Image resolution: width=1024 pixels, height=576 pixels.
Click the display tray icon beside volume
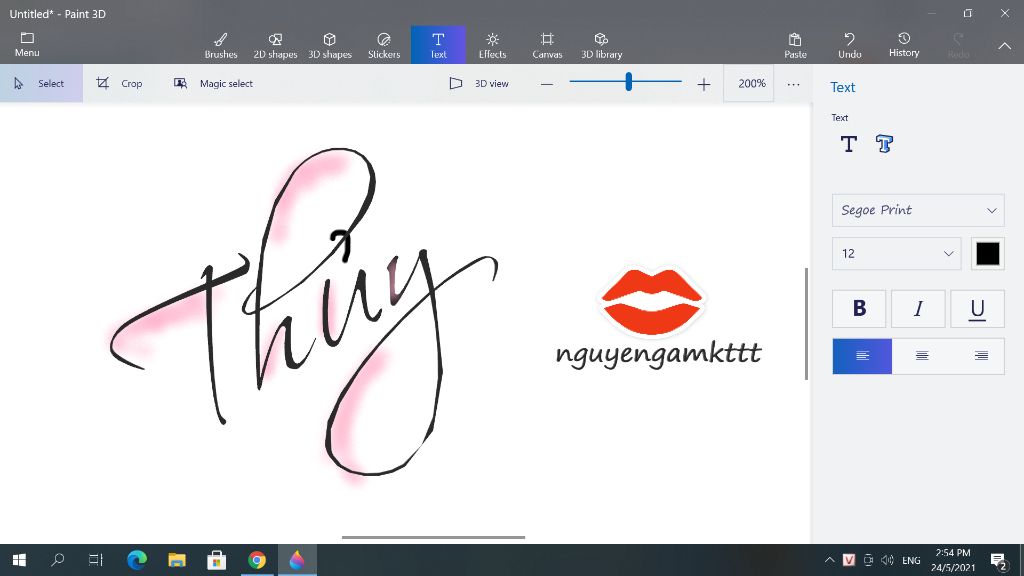click(x=868, y=560)
